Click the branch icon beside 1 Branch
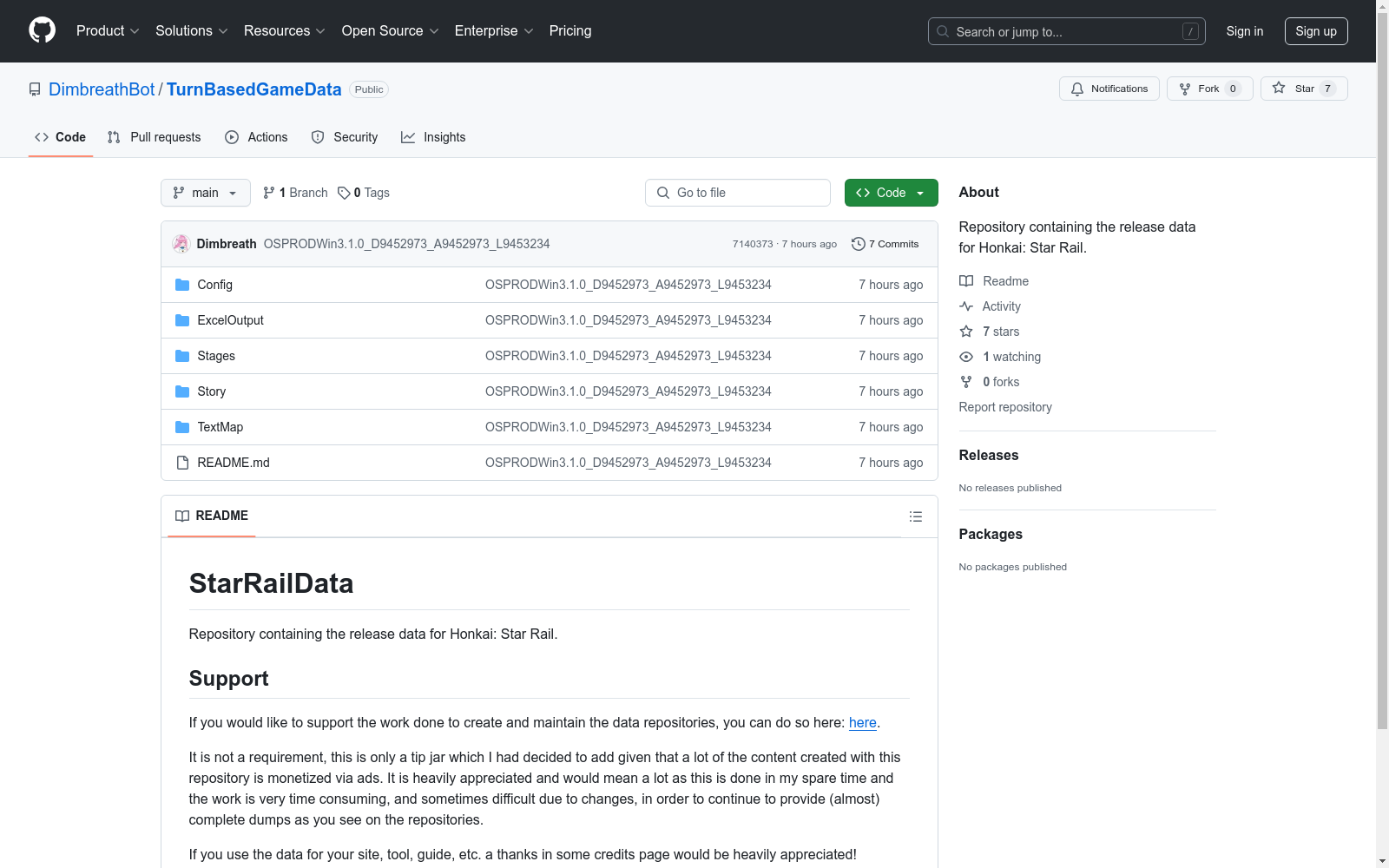This screenshot has height=868, width=1389. (x=269, y=193)
